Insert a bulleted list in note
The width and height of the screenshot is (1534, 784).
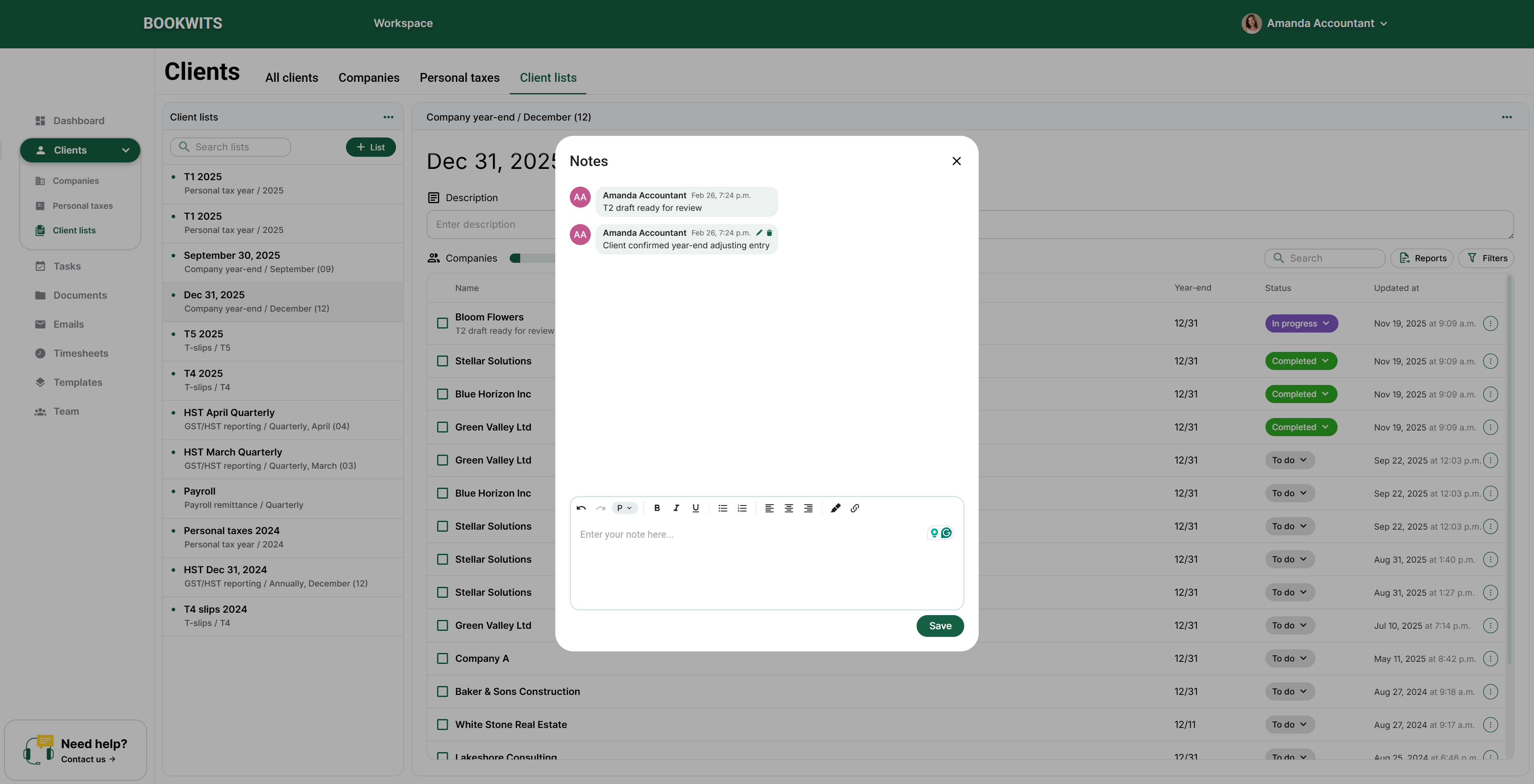click(722, 508)
